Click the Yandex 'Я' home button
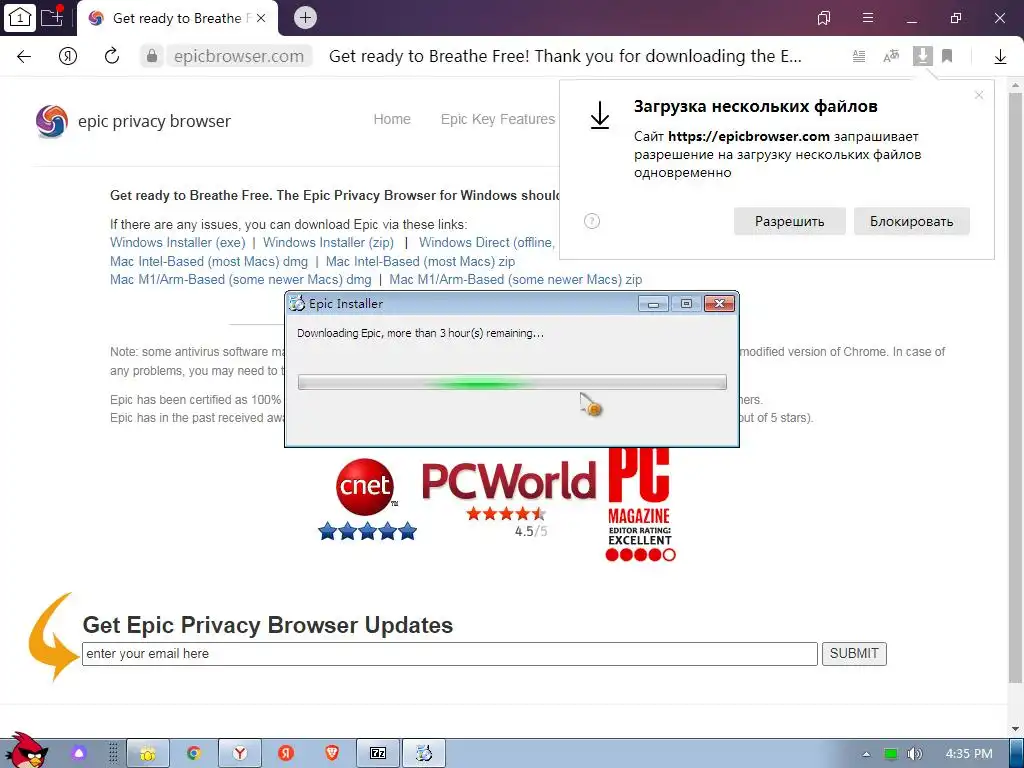The height and width of the screenshot is (768, 1024). tap(68, 56)
